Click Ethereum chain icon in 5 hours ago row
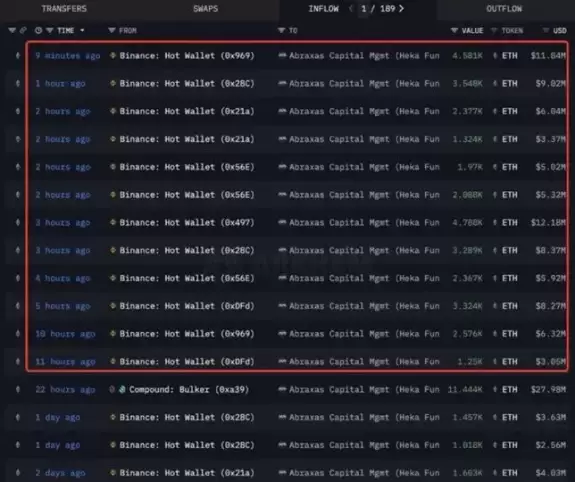 click(18, 306)
